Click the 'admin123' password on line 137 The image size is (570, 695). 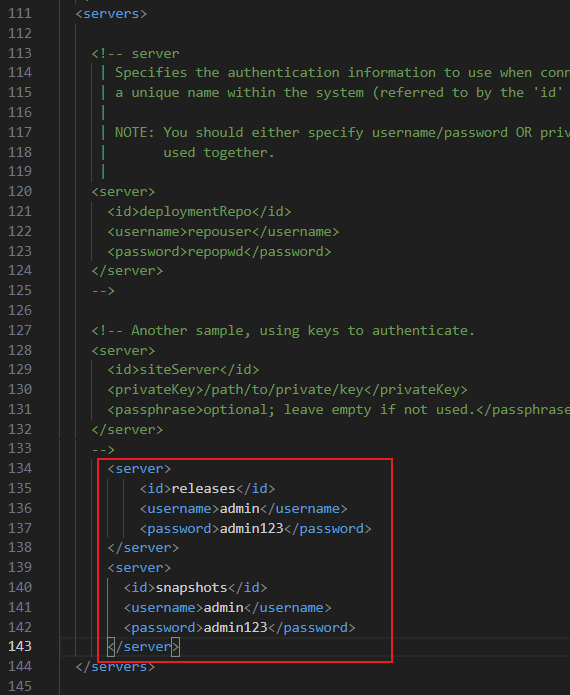[x=252, y=529]
